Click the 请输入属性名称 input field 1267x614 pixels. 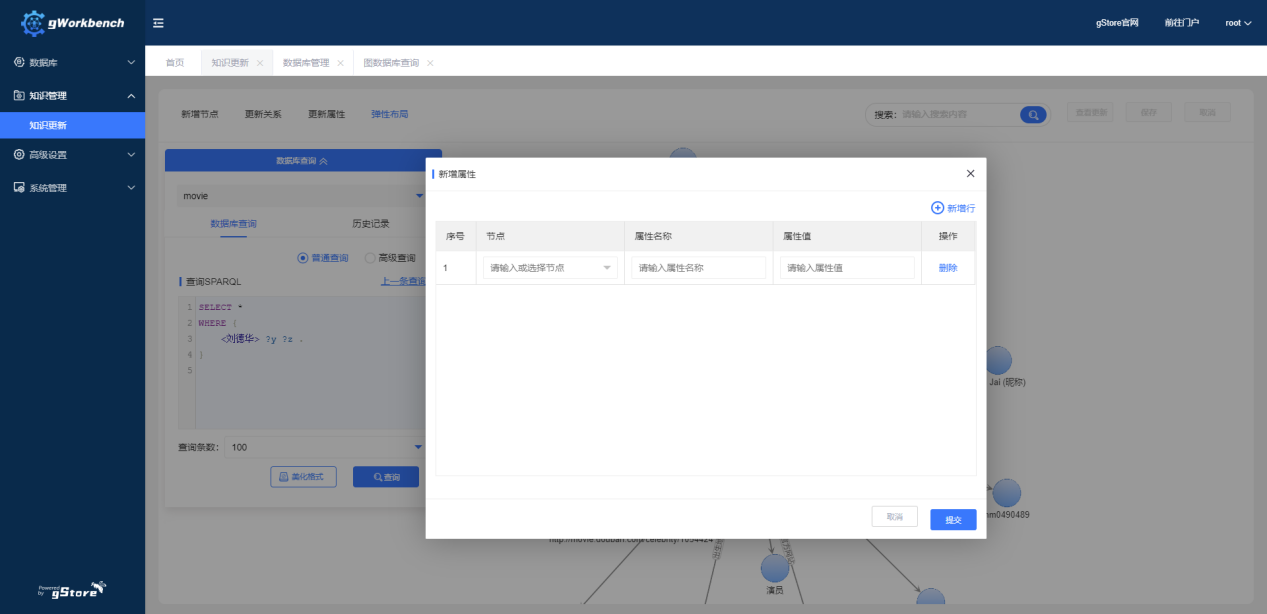click(x=698, y=268)
